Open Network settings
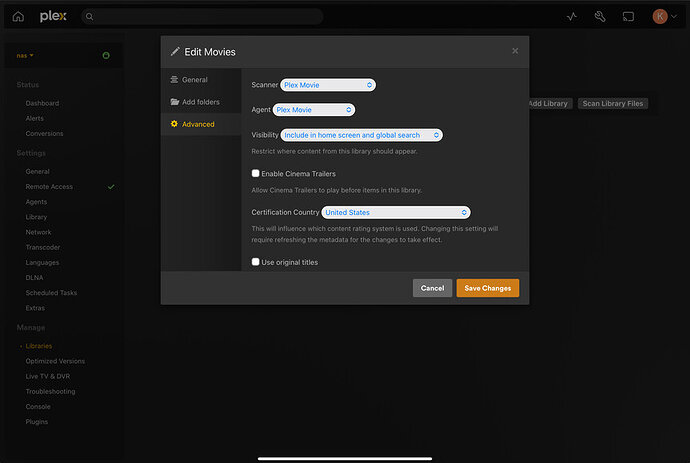 tap(38, 232)
